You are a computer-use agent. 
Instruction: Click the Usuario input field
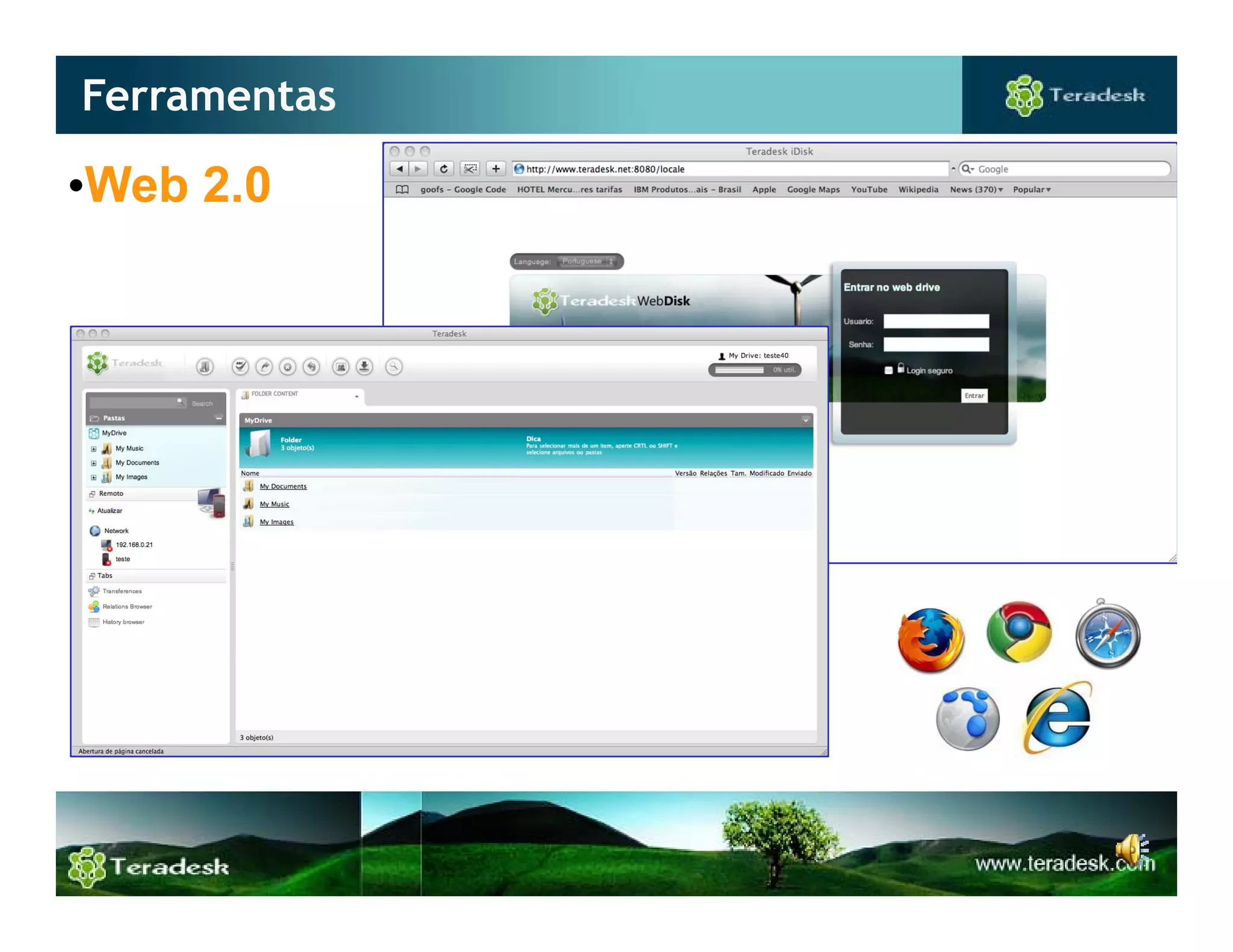(936, 321)
